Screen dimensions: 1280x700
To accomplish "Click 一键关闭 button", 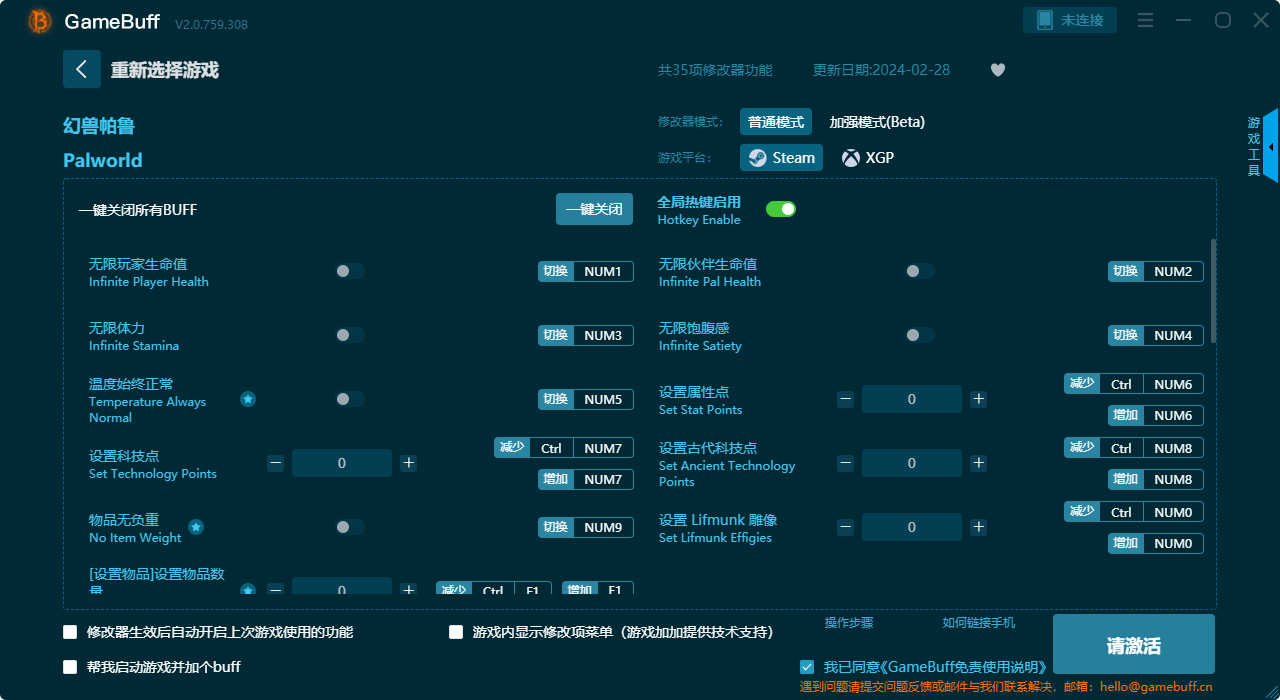I will point(594,209).
